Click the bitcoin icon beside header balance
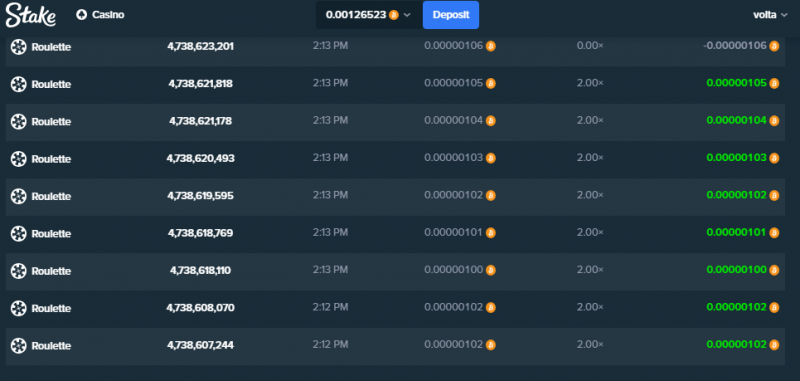 [x=393, y=15]
